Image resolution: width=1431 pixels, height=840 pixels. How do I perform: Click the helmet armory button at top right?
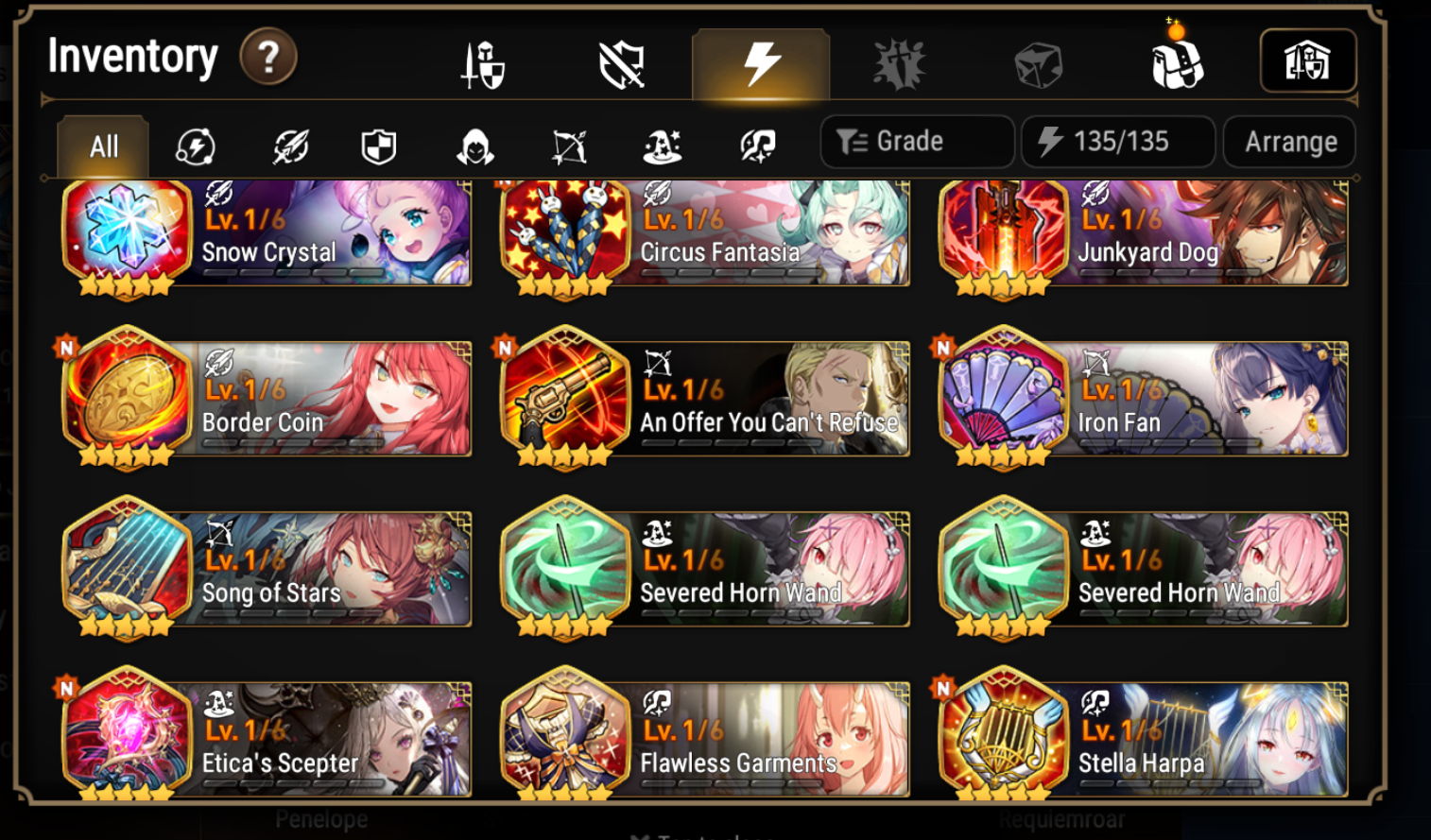click(x=1308, y=60)
